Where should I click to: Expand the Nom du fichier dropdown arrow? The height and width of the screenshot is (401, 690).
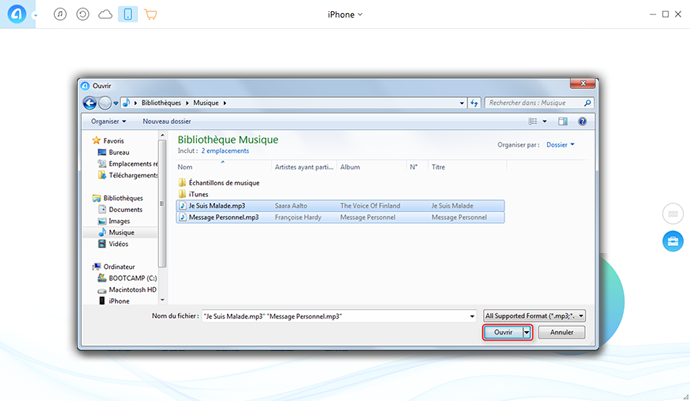pyautogui.click(x=472, y=316)
